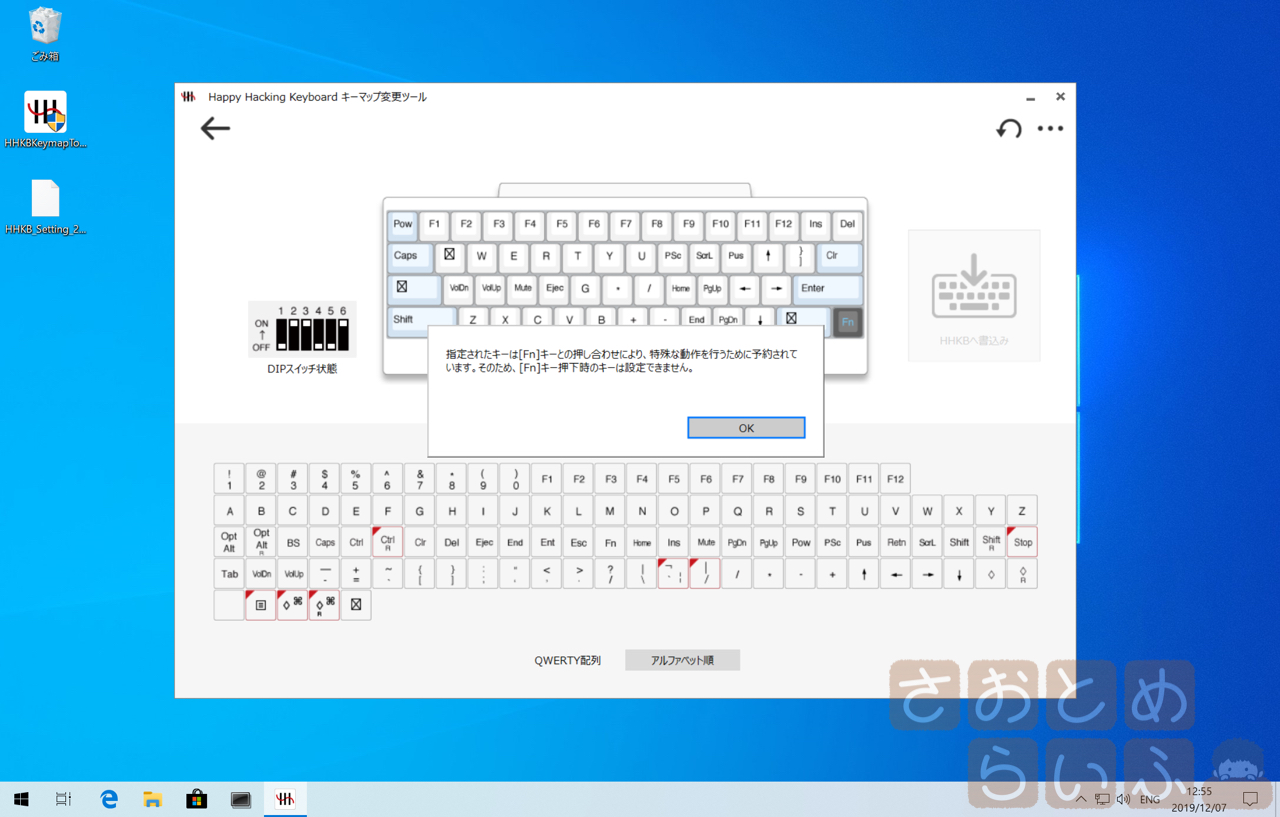Open the HHKB_Setting file on desktop
The width and height of the screenshot is (1280, 817).
tap(45, 207)
